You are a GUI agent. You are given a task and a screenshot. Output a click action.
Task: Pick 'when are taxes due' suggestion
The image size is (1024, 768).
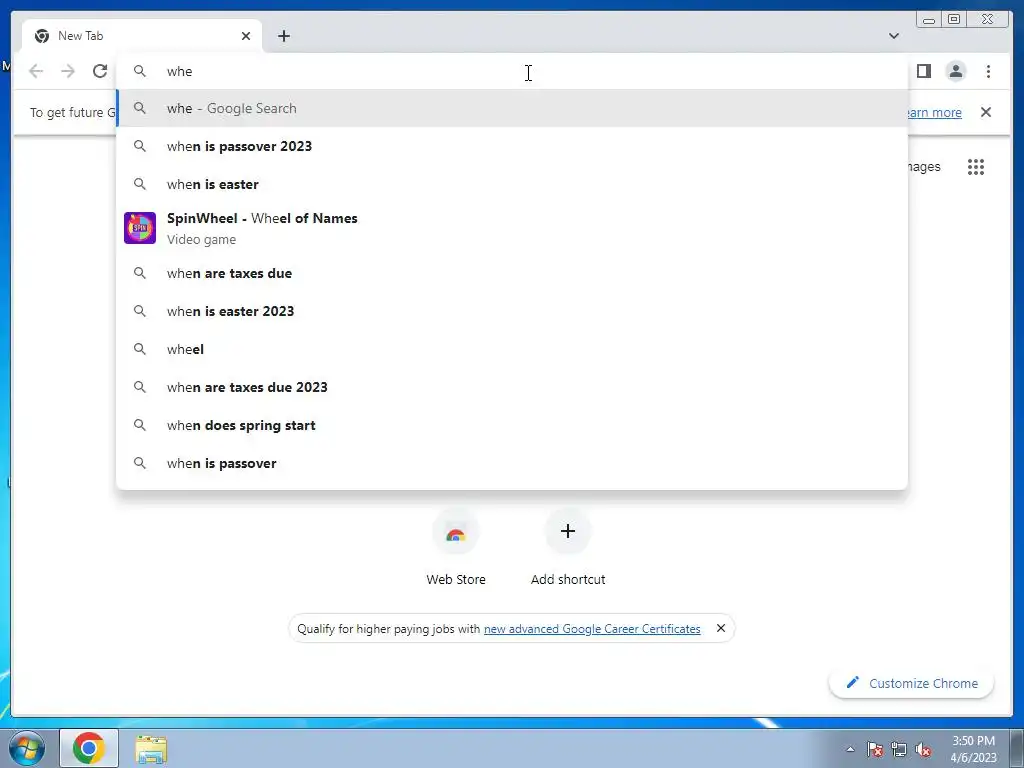click(512, 273)
